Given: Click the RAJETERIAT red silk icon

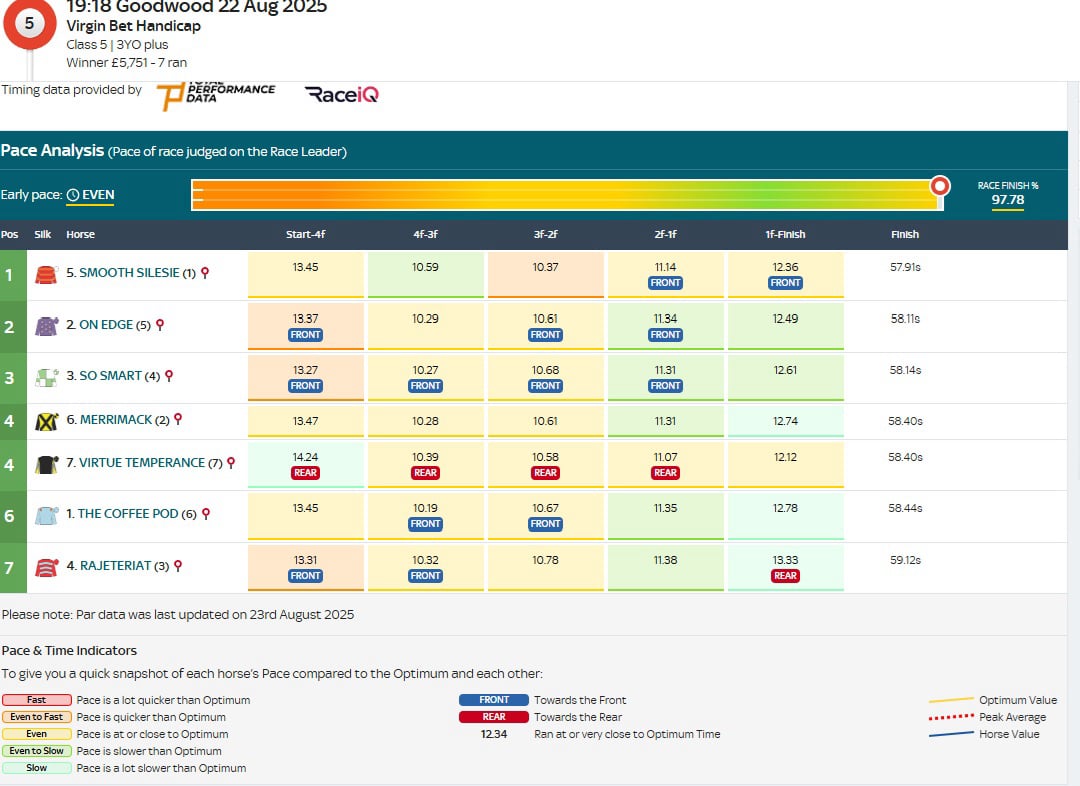Looking at the screenshot, I should (x=46, y=565).
